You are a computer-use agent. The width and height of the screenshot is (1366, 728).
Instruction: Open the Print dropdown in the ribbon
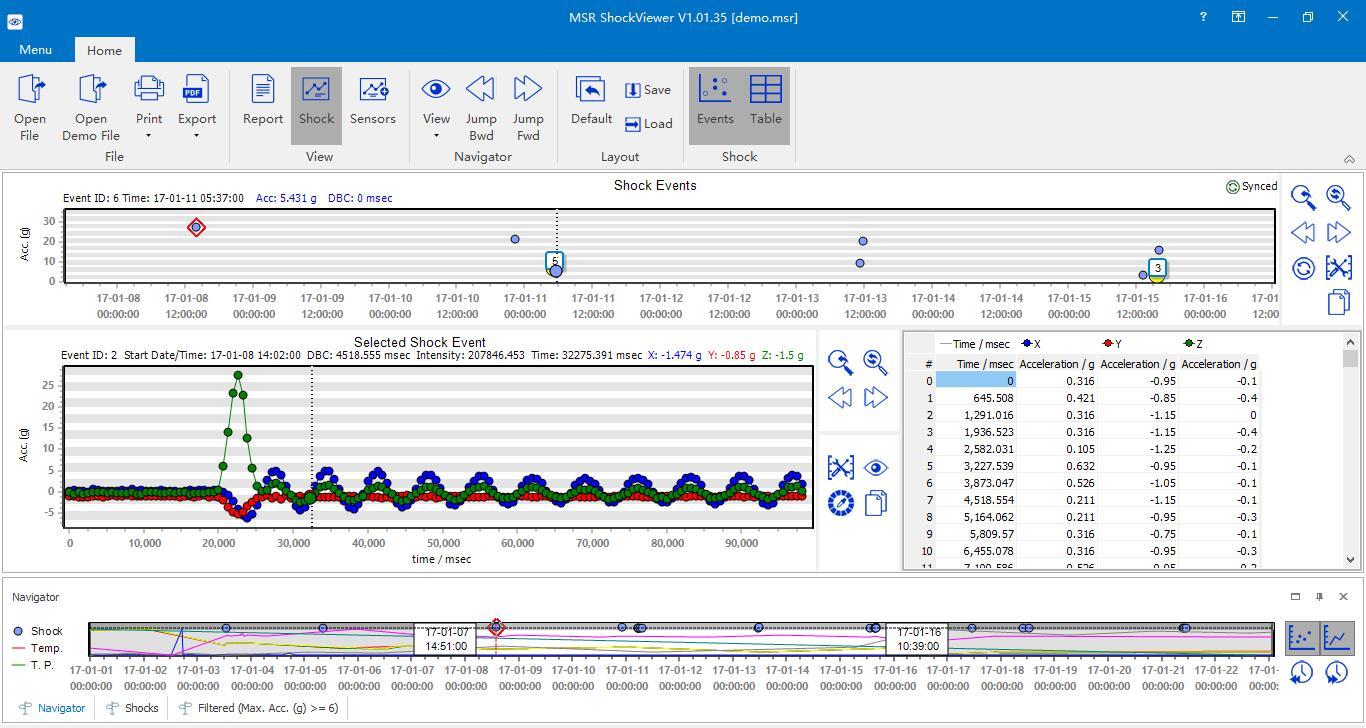[x=149, y=107]
